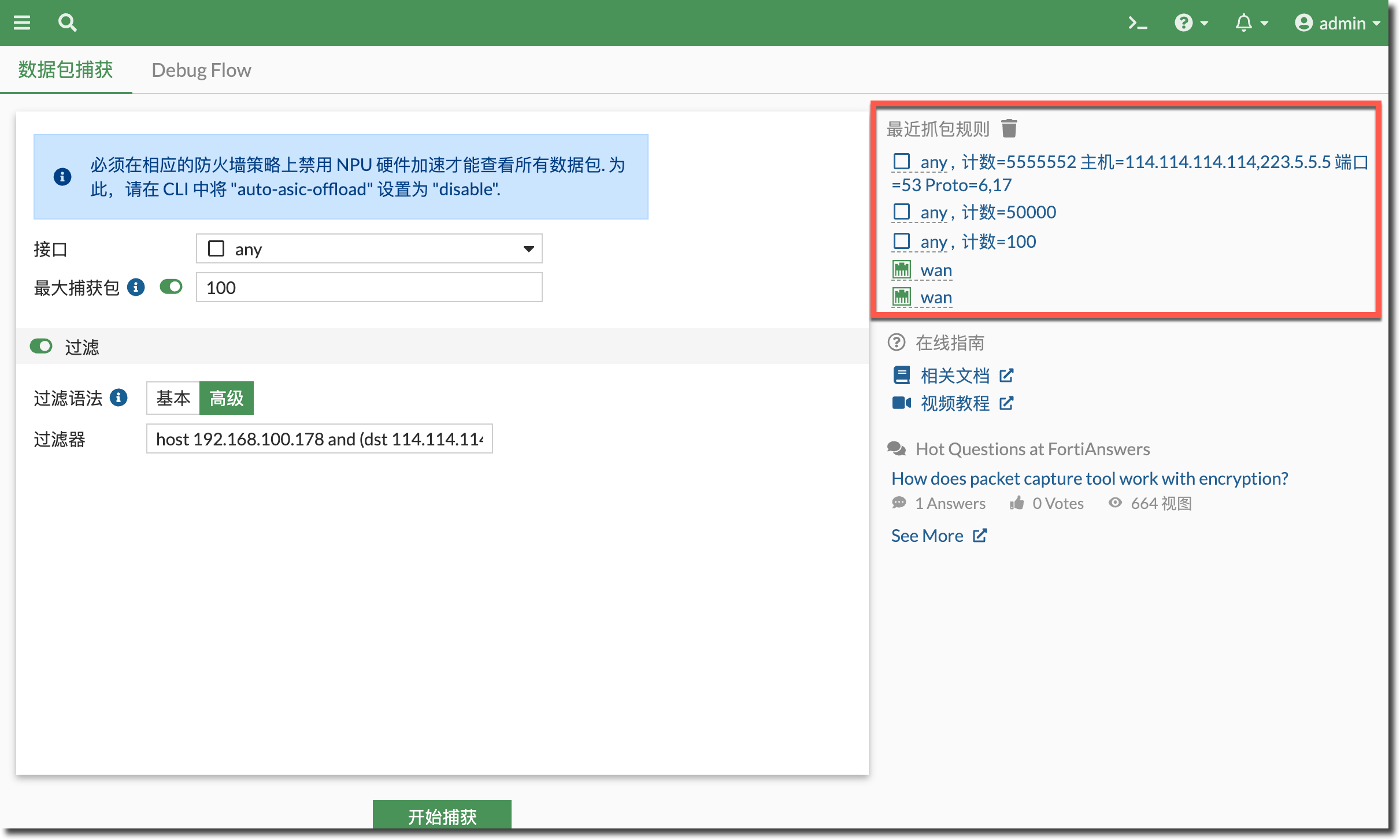Viewport: 1400px width, 840px height.
Task: Disable the 过滤 filter toggle
Action: point(41,347)
